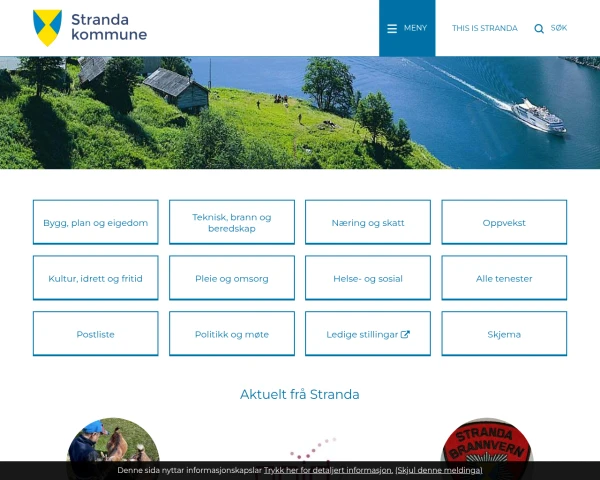Click the SØK search label
The height and width of the screenshot is (480, 600).
click(x=559, y=28)
